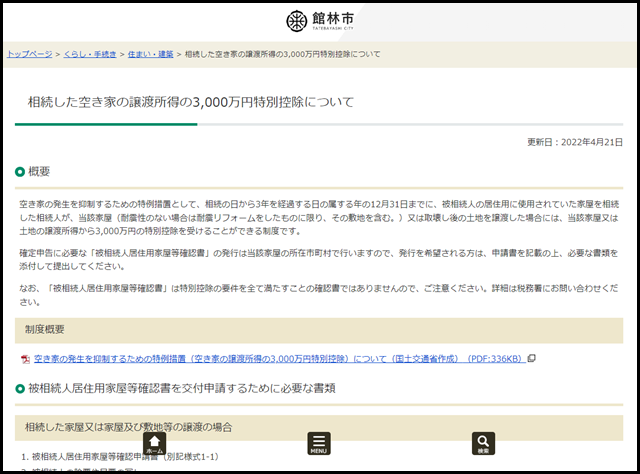Click paragraph starting 空き家の発生を抑制するための特例措置として

319,218
